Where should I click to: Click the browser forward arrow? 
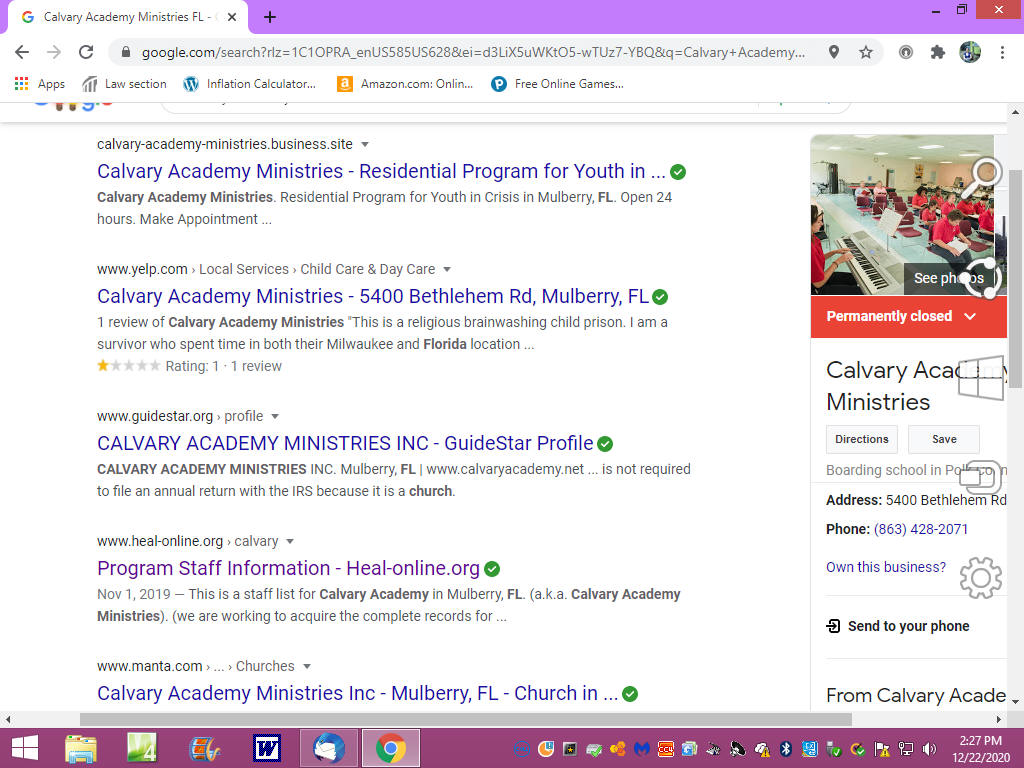54,52
